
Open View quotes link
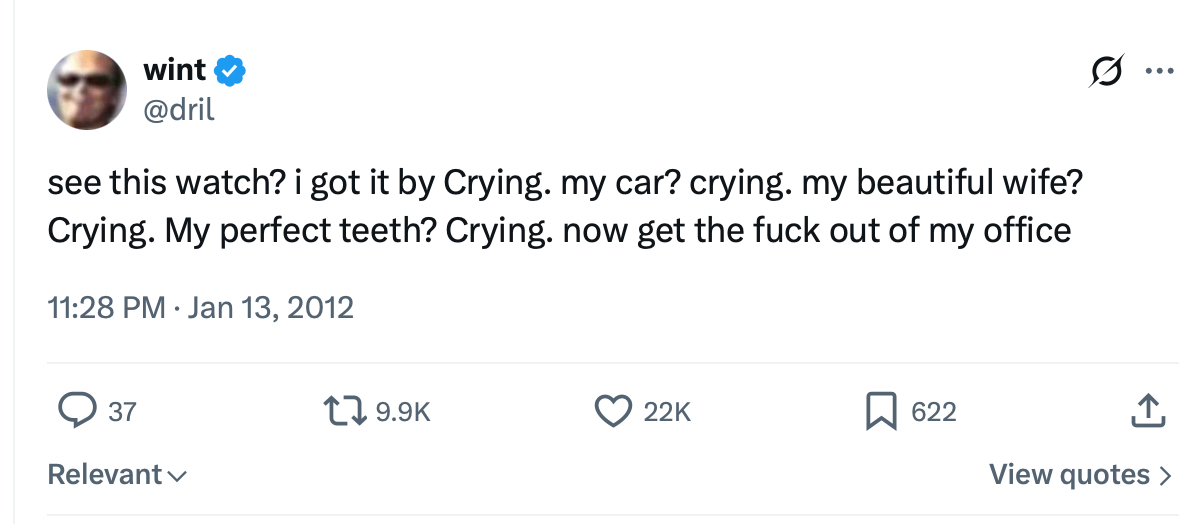pyautogui.click(x=1068, y=474)
